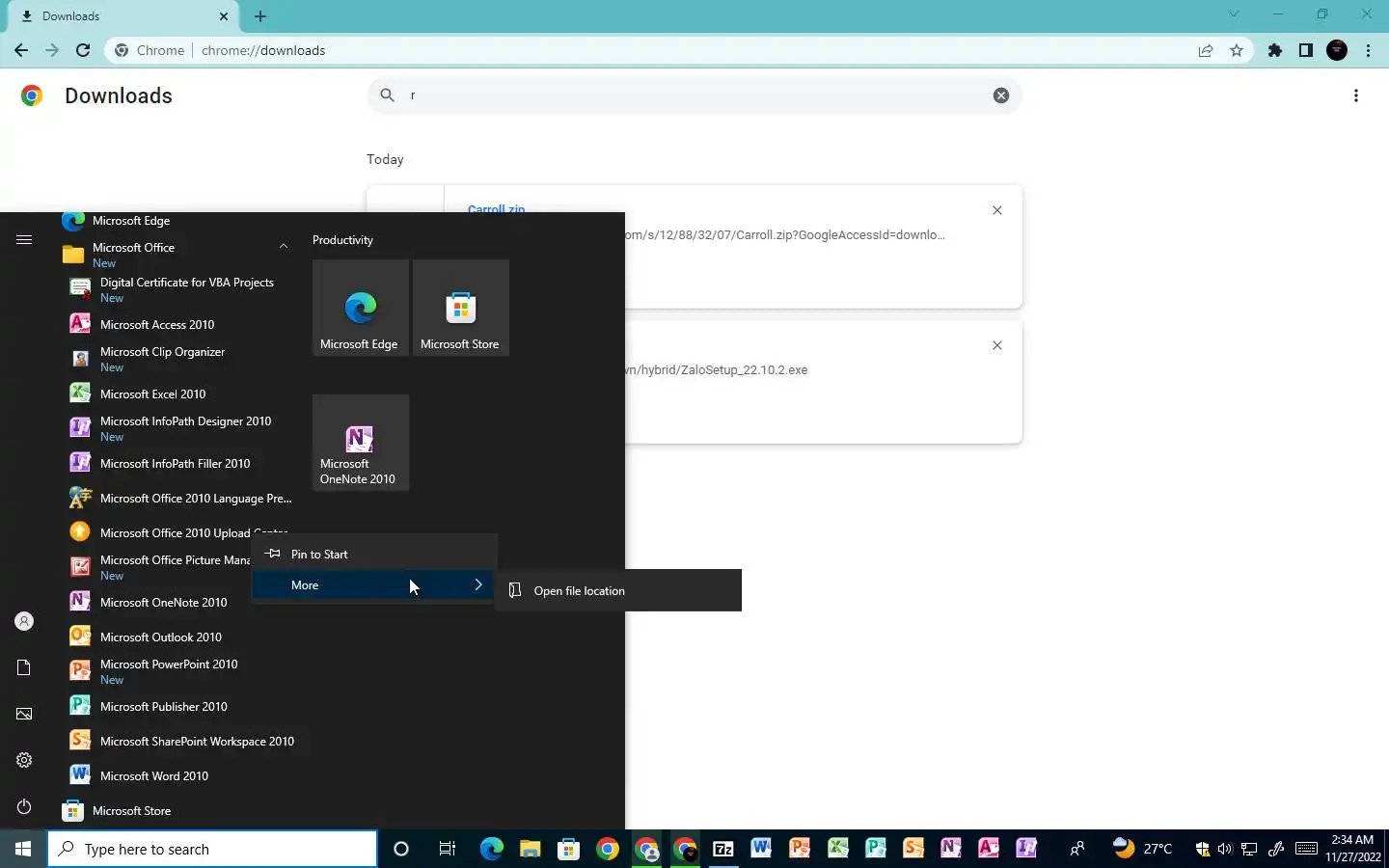The width and height of the screenshot is (1389, 868).
Task: Reload the Chrome downloads page
Action: coord(83,50)
